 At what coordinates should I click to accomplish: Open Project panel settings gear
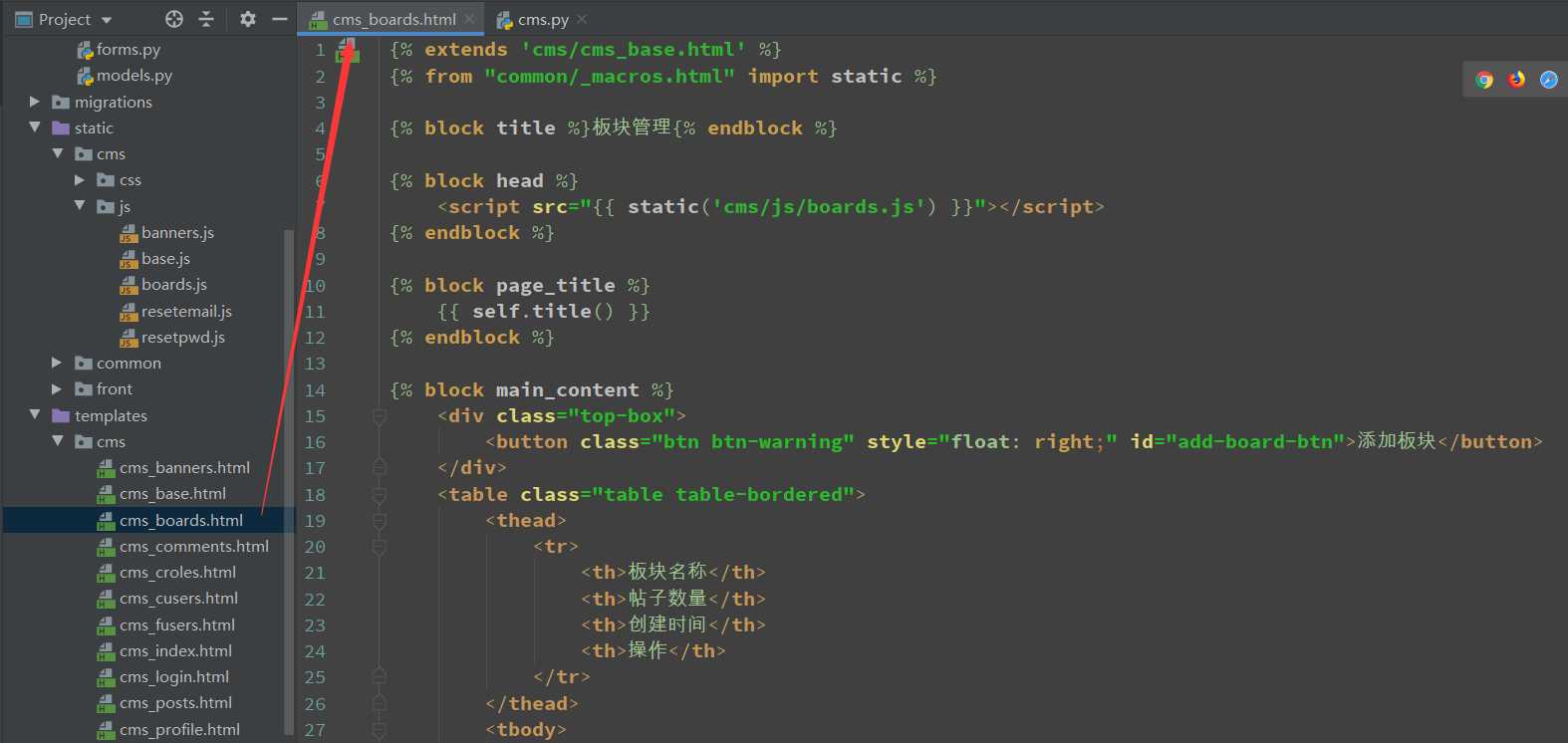tap(248, 19)
